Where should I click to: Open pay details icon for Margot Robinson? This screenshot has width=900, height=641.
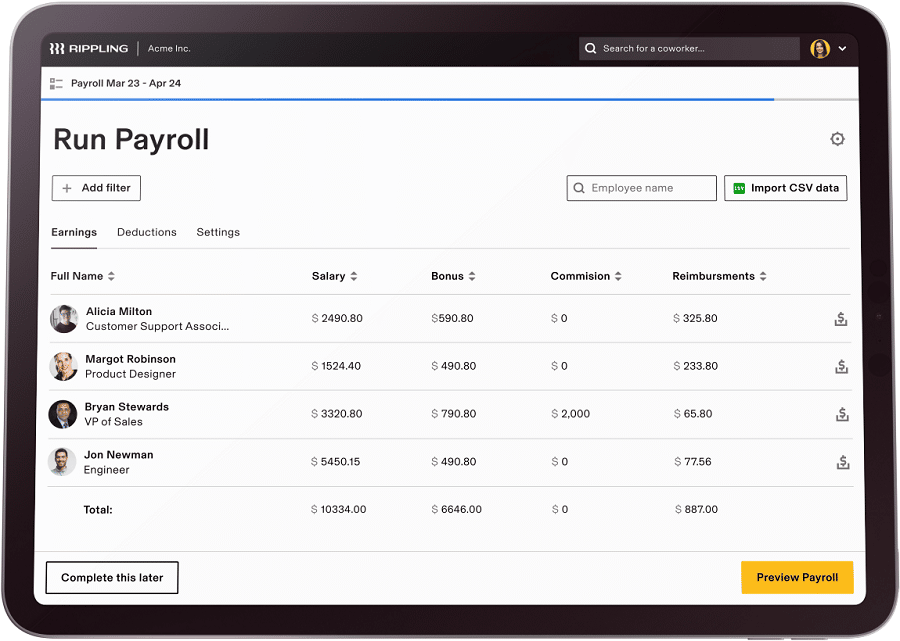841,367
